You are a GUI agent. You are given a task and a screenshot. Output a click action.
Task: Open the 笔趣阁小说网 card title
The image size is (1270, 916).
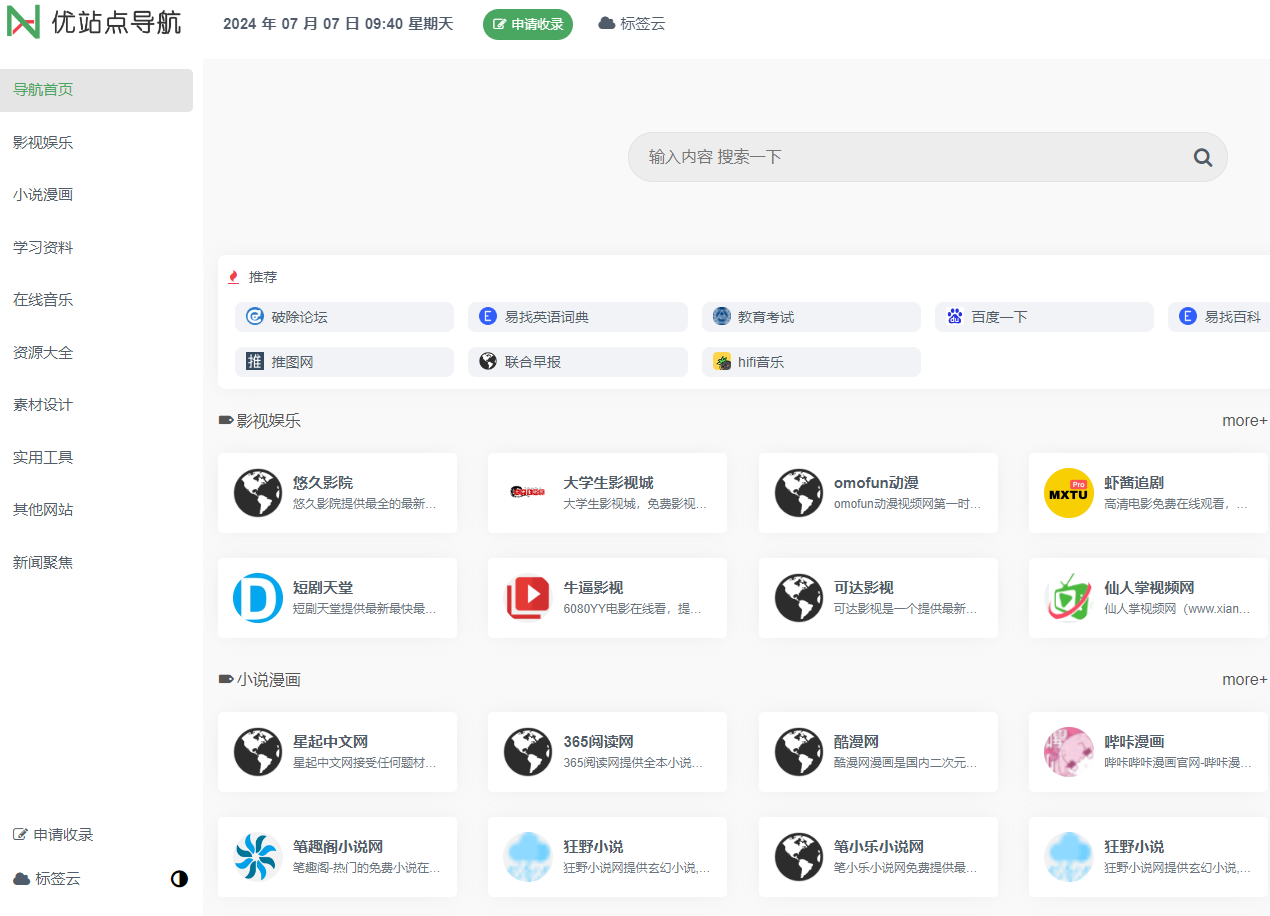pos(338,847)
